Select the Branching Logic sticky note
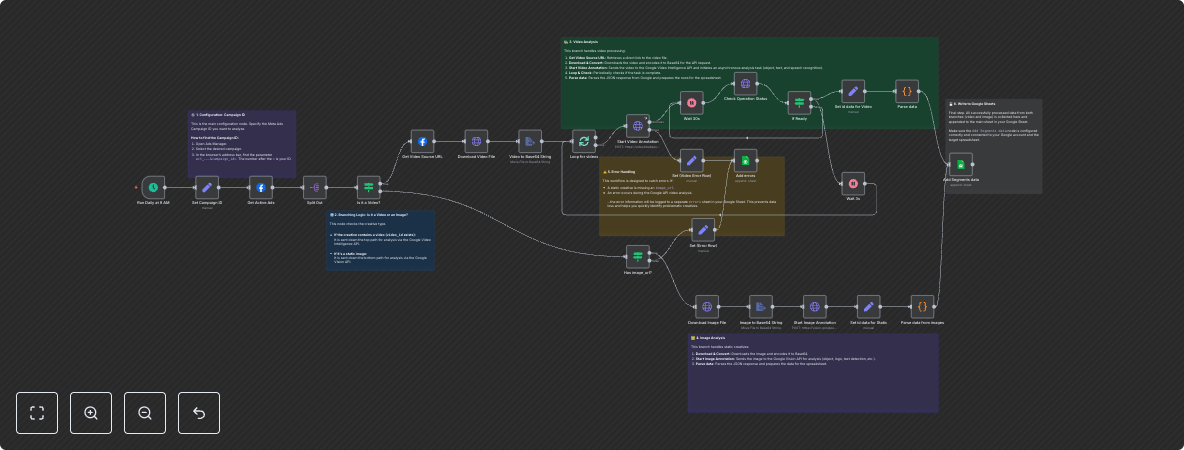This screenshot has width=1184, height=450. (381, 241)
